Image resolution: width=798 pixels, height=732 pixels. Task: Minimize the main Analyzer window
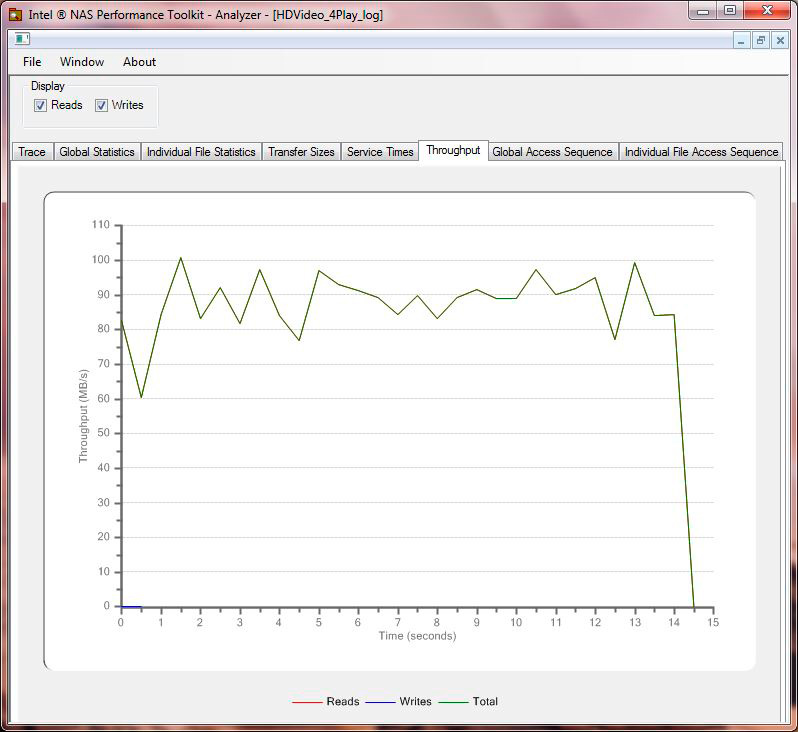coord(703,10)
